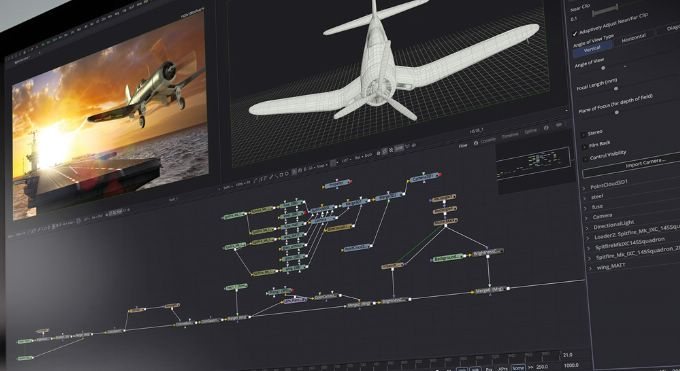Open the Timeline tab
Viewport: 680px width, 371px height.
(x=509, y=136)
